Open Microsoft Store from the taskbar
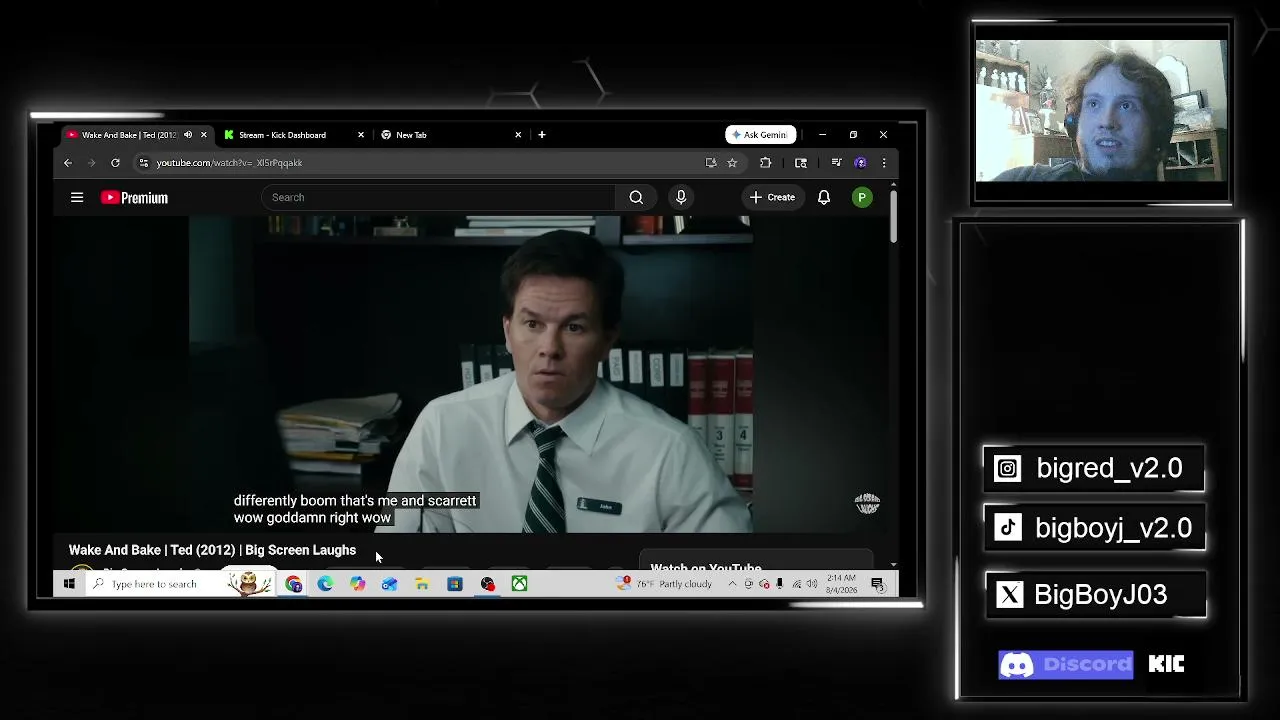The width and height of the screenshot is (1280, 720). (455, 584)
